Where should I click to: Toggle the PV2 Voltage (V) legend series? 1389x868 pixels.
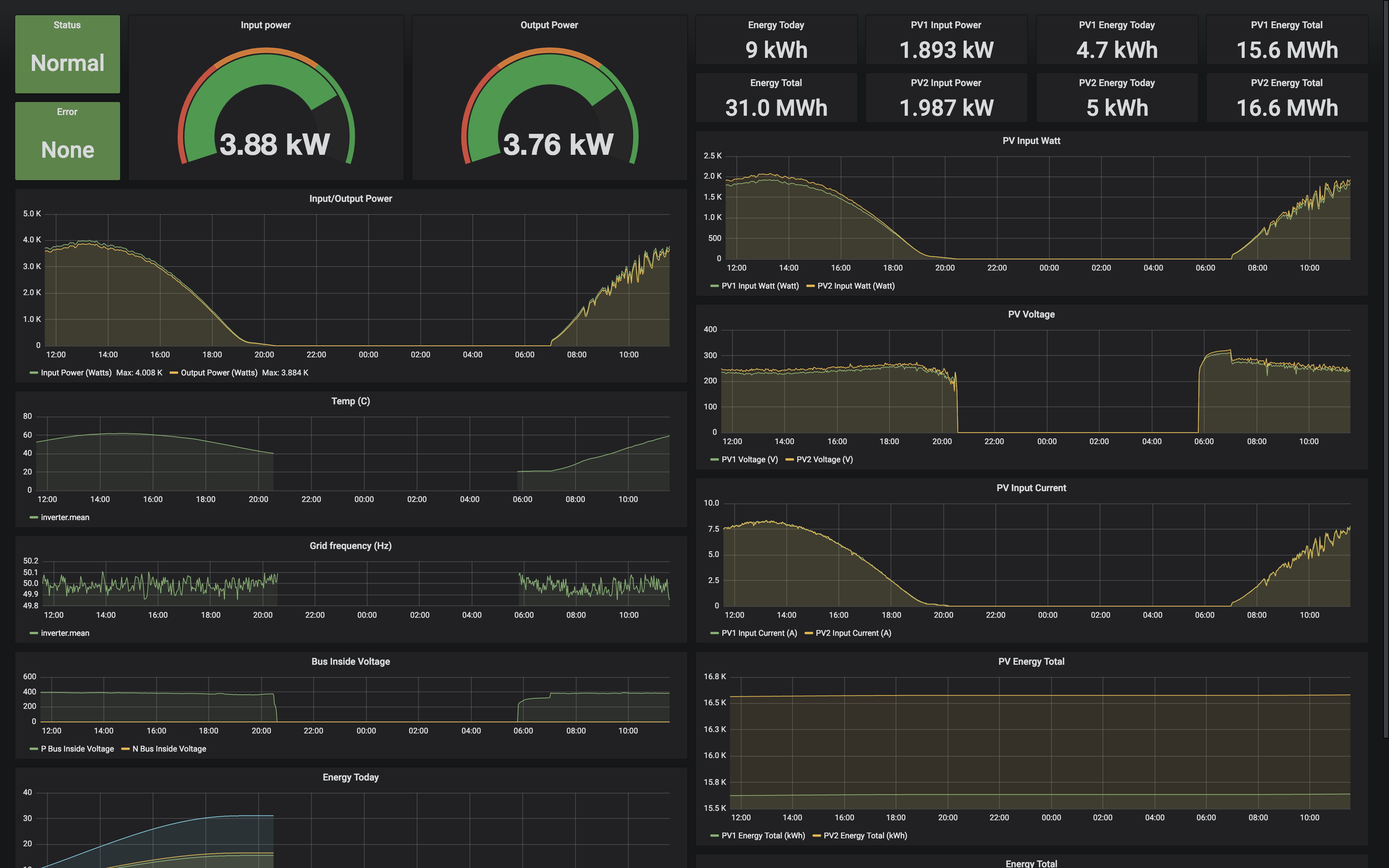(x=824, y=460)
